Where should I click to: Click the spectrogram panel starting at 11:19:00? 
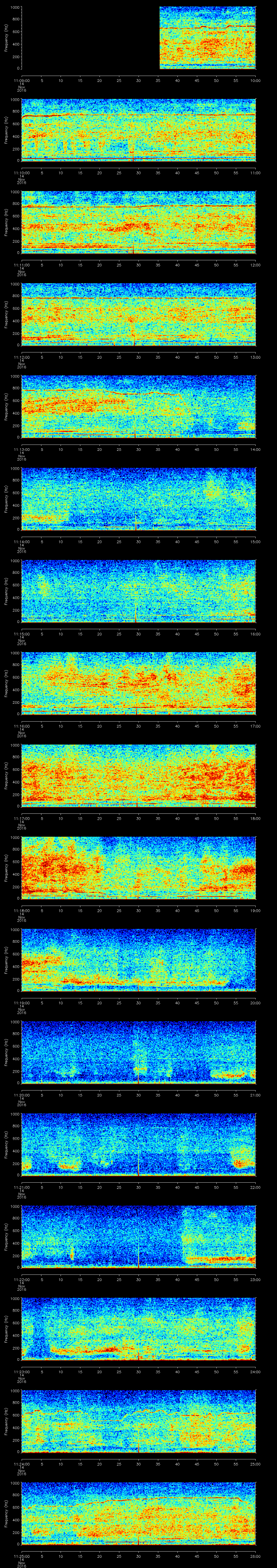pyautogui.click(x=139, y=960)
